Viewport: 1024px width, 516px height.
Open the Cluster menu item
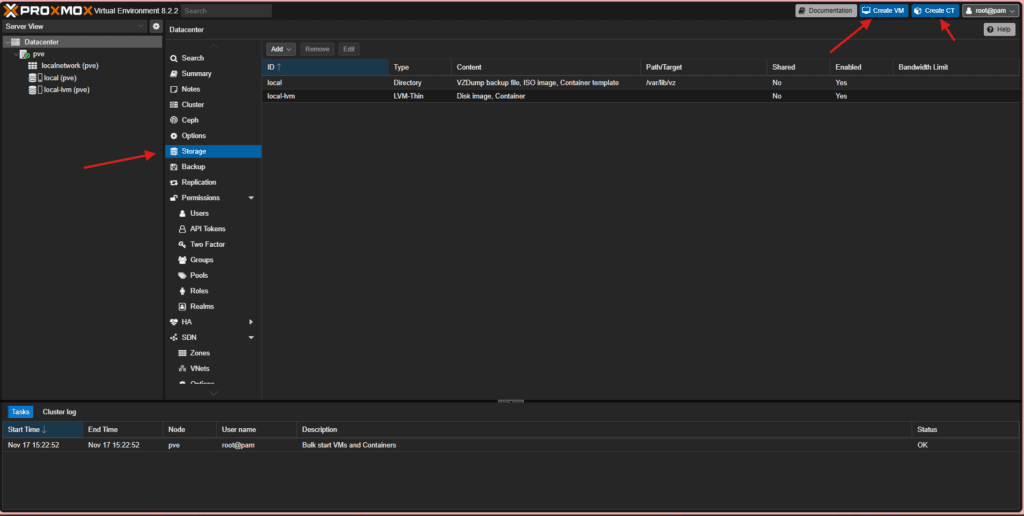pyautogui.click(x=213, y=105)
